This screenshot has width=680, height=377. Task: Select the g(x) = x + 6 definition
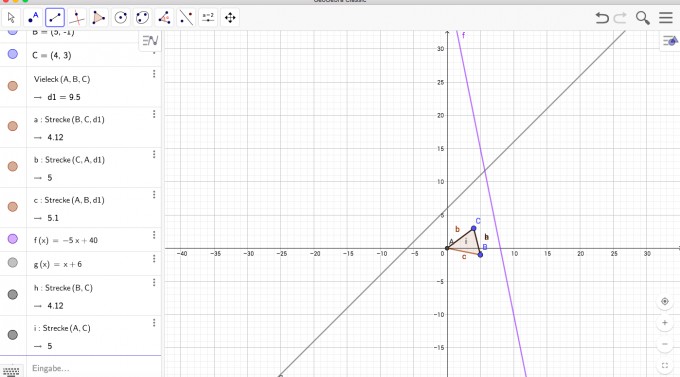point(58,264)
